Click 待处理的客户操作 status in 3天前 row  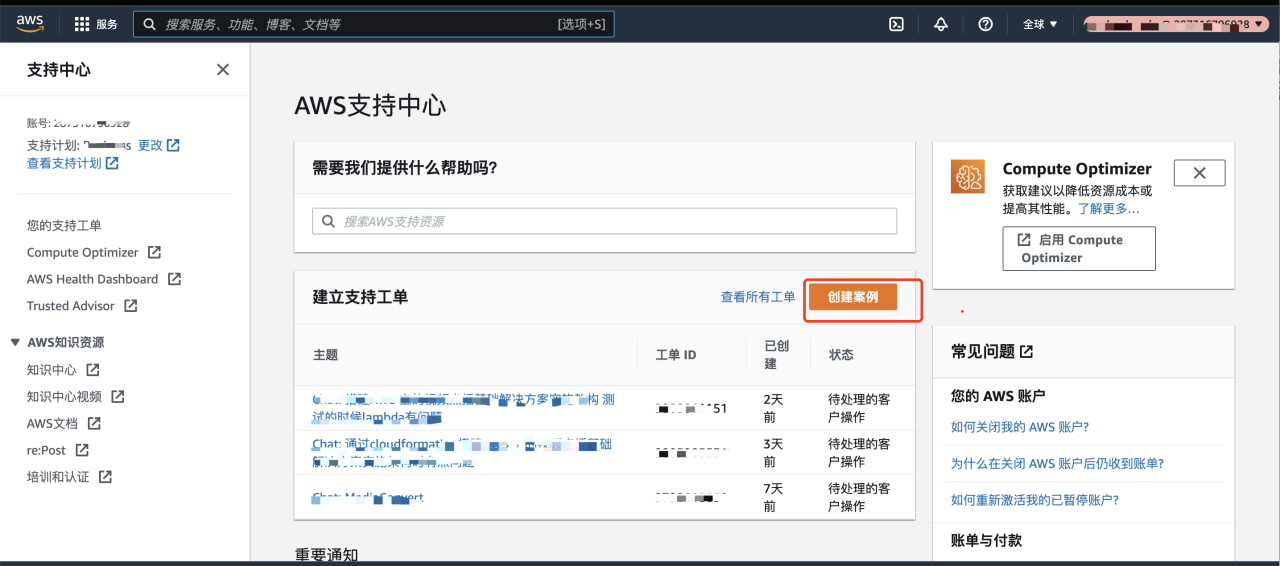(x=859, y=452)
